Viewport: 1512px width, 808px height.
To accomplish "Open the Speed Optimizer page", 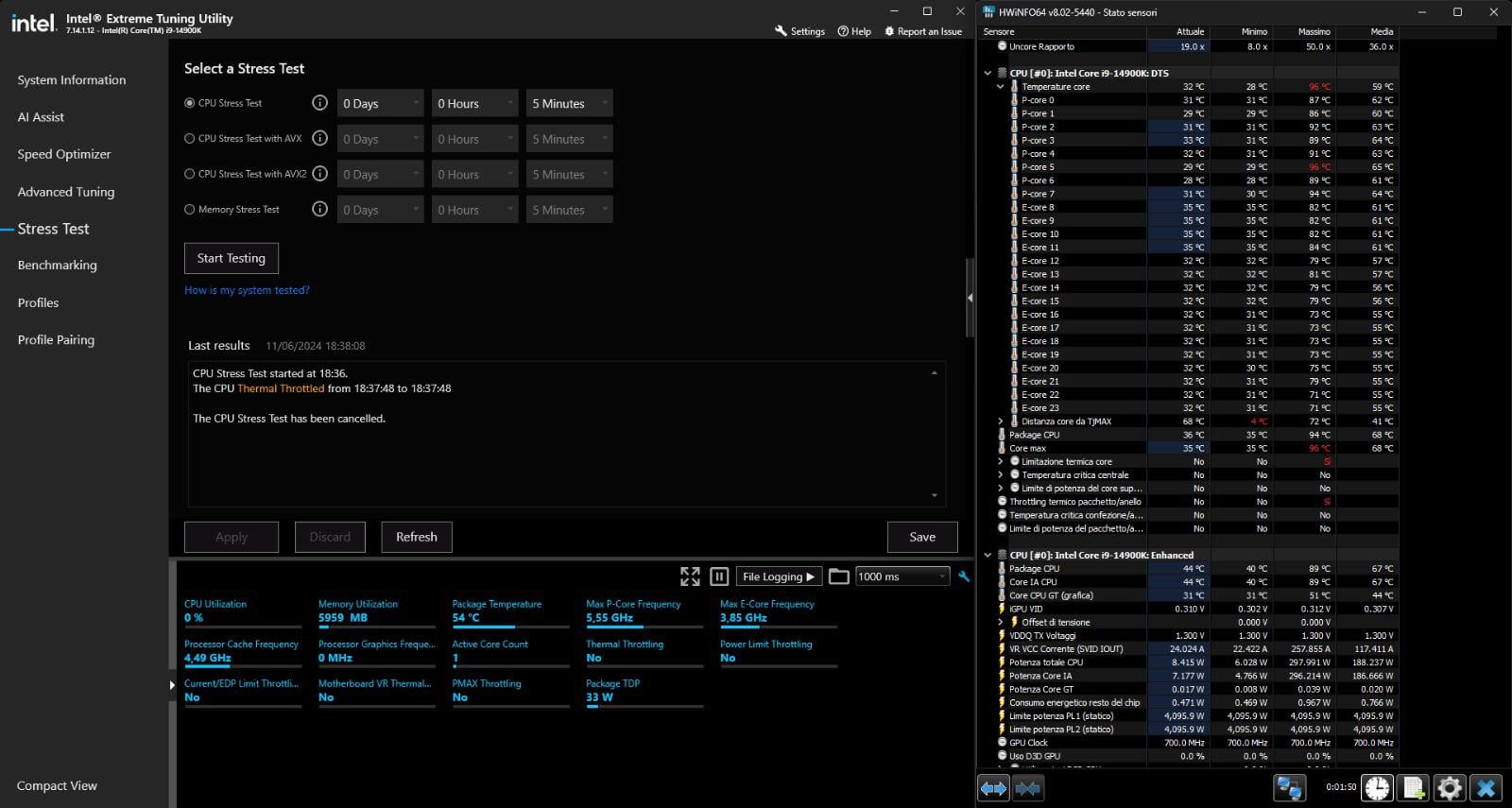I will [64, 154].
